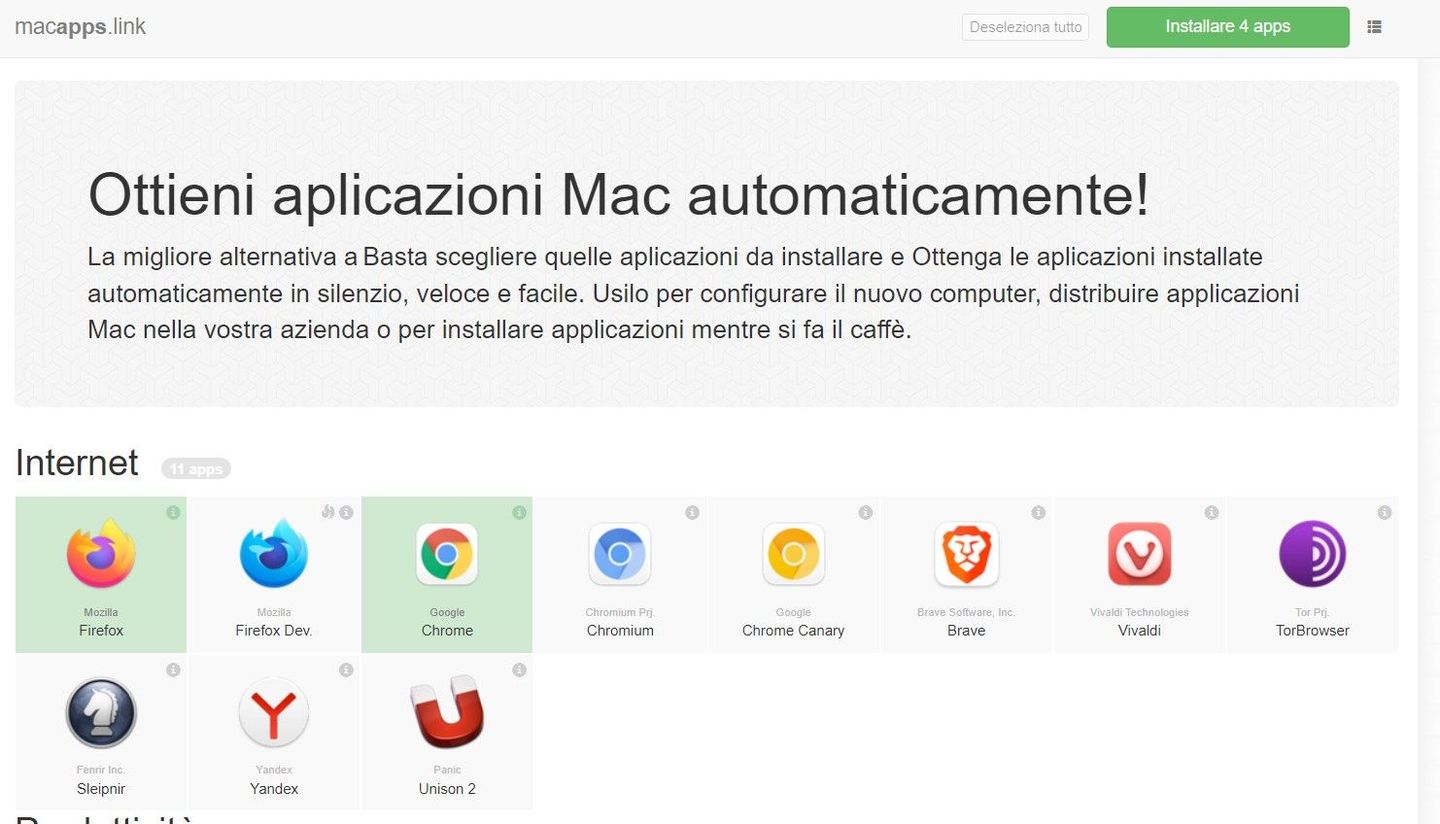
Task: Click the 'Brave Software, Inc.' publisher text
Action: tap(966, 612)
